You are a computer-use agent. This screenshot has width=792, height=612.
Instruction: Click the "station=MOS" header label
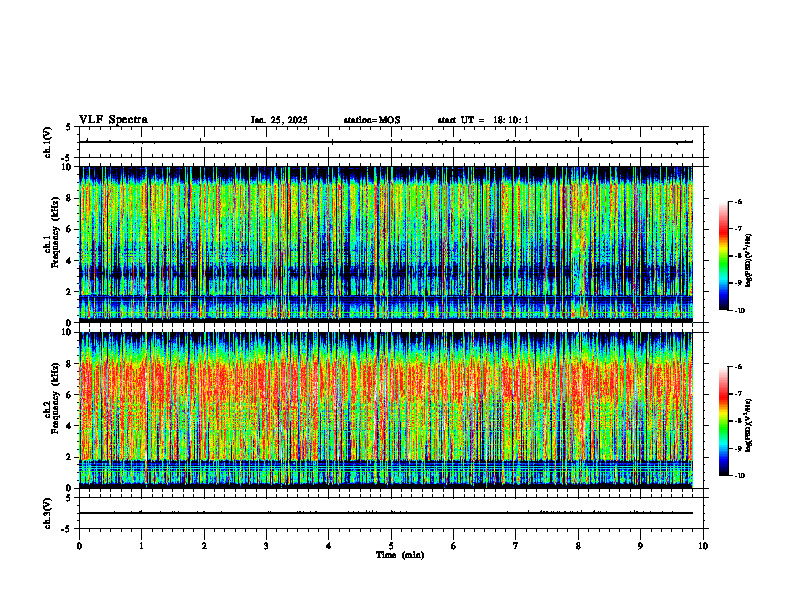(372, 120)
